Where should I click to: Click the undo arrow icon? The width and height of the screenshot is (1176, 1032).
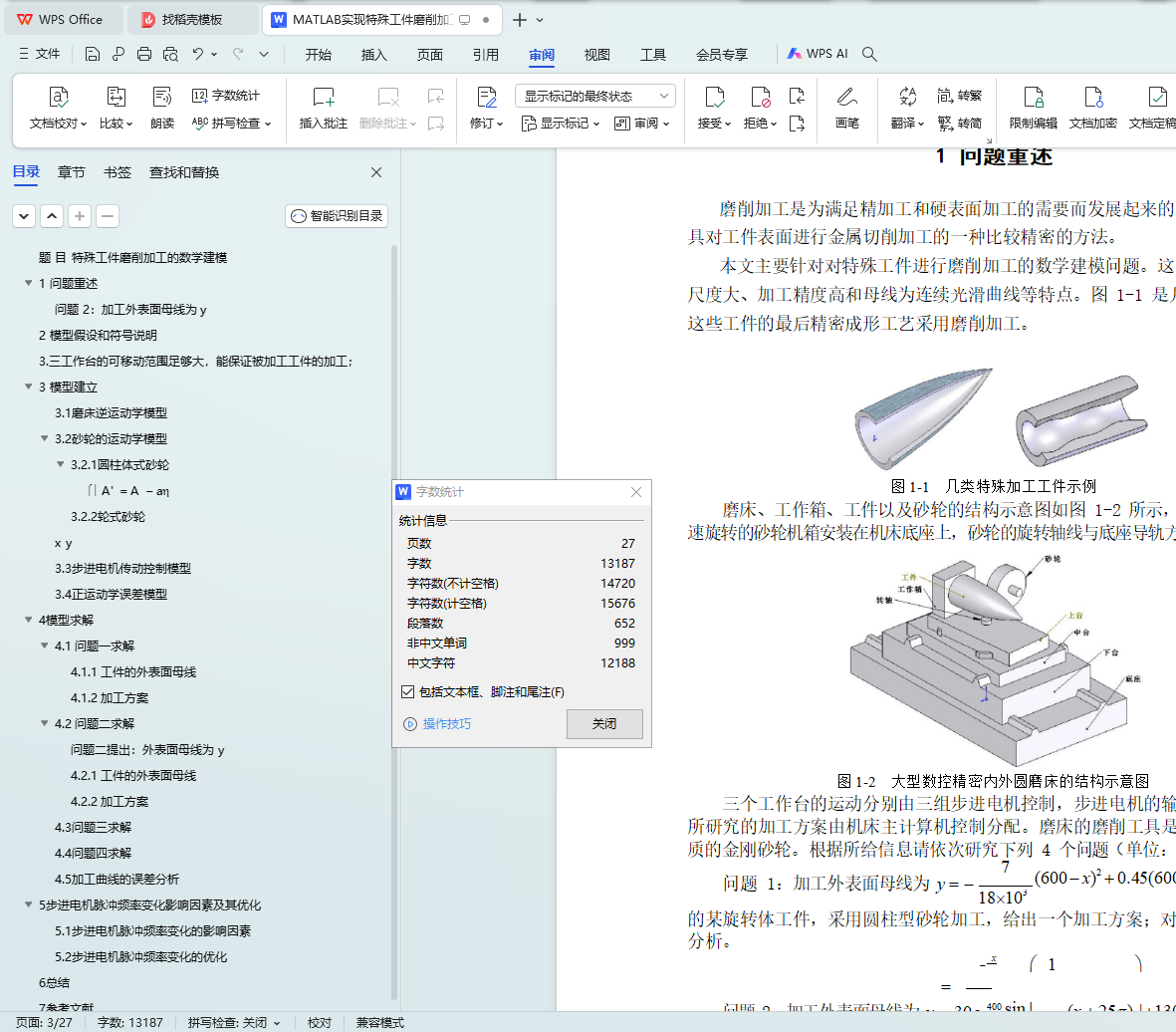point(198,54)
